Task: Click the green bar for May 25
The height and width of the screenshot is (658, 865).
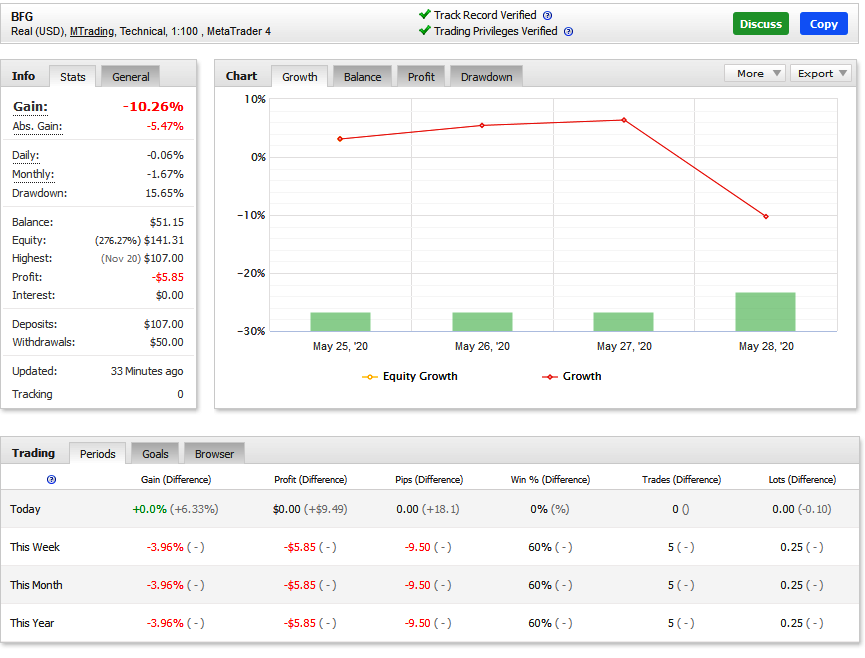Action: pos(340,322)
